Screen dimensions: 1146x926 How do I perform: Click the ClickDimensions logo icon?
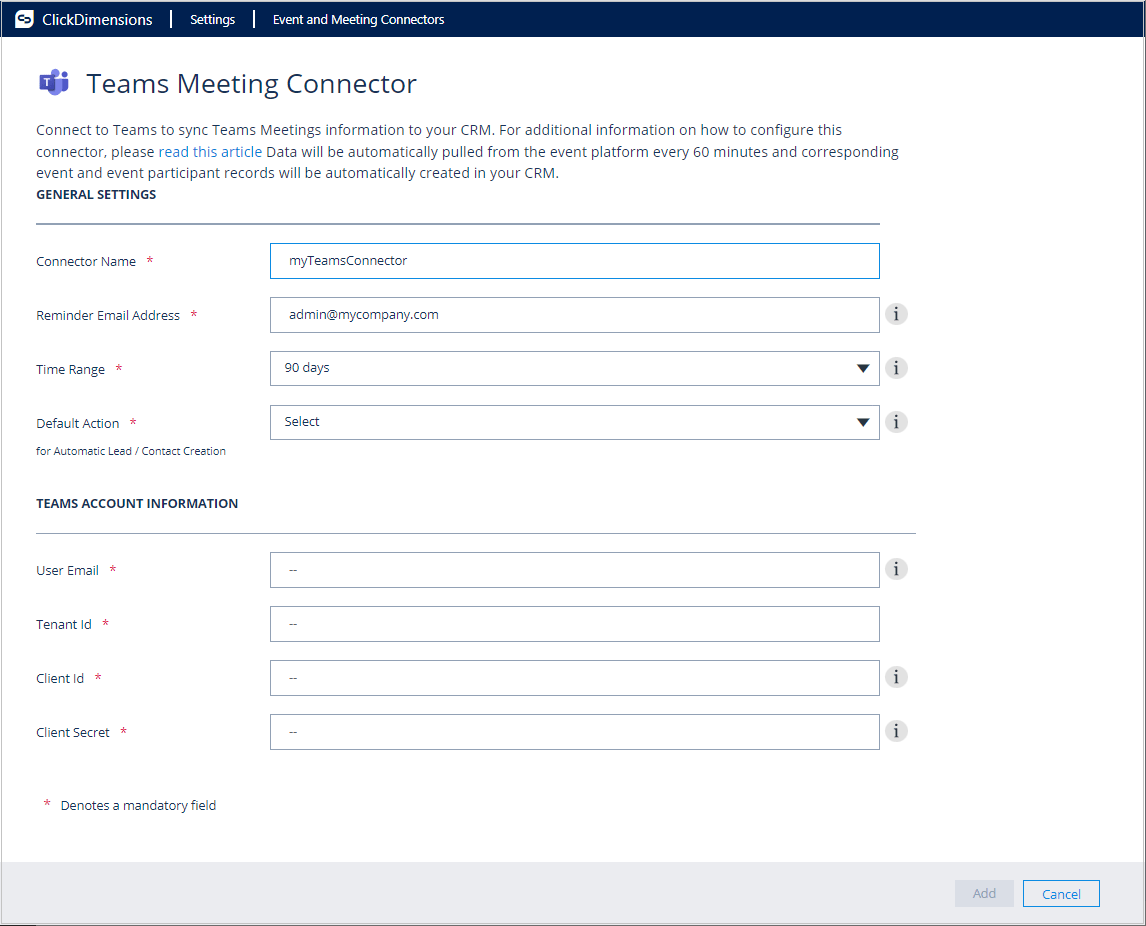pyautogui.click(x=23, y=19)
